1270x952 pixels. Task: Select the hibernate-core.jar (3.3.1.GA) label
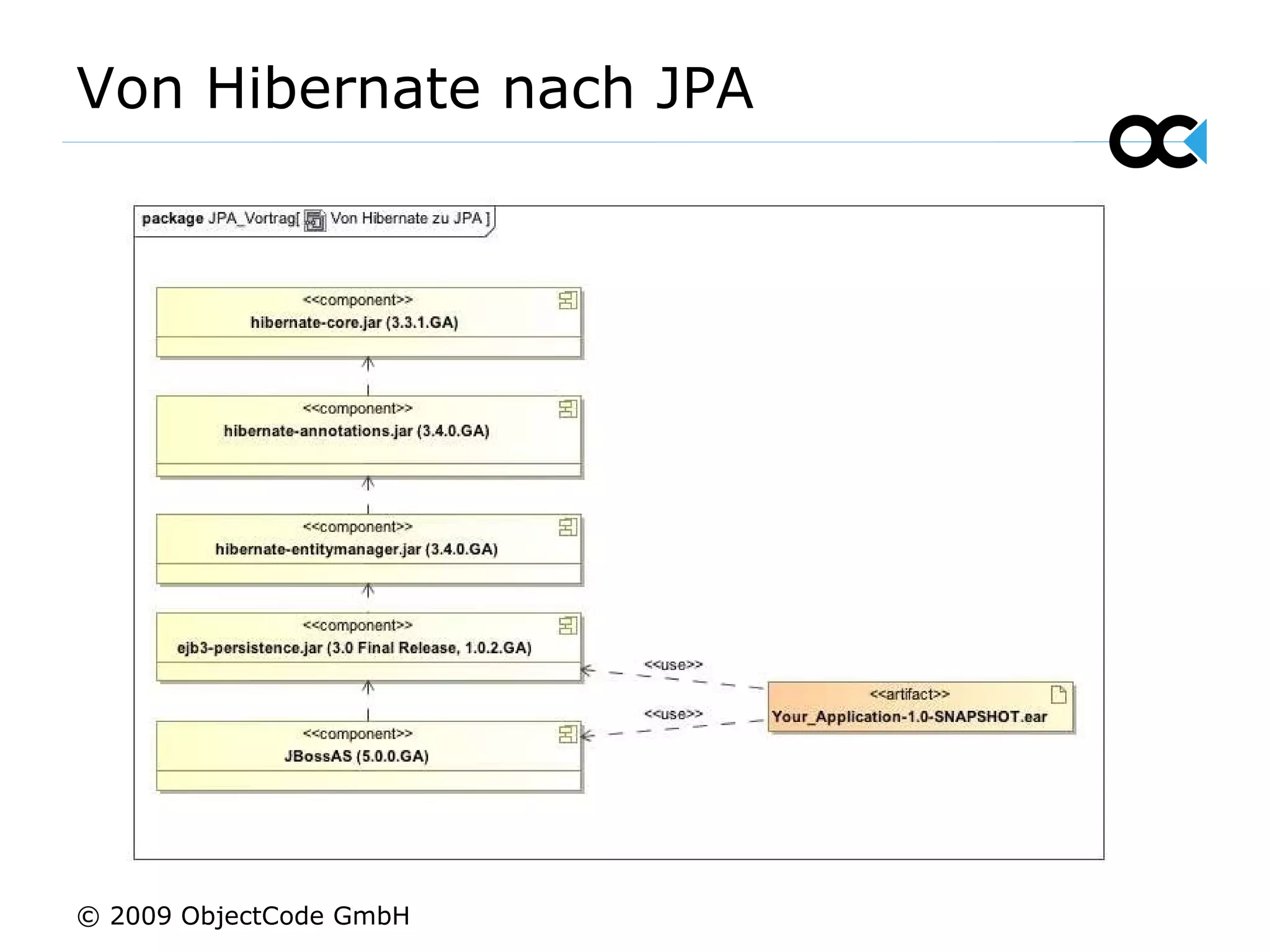pyautogui.click(x=354, y=323)
